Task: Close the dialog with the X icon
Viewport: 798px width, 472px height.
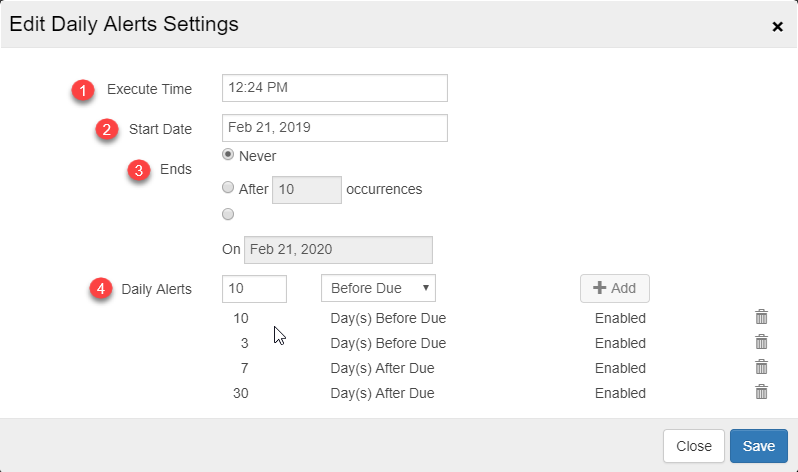Action: 777,26
